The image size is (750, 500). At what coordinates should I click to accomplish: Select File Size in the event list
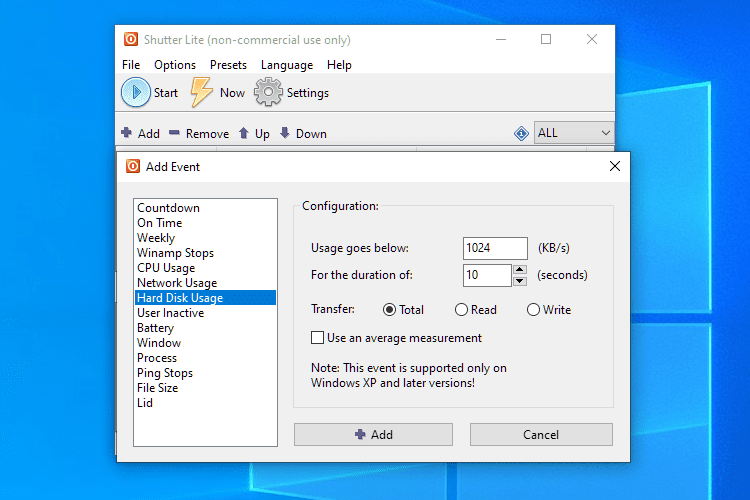click(205, 388)
